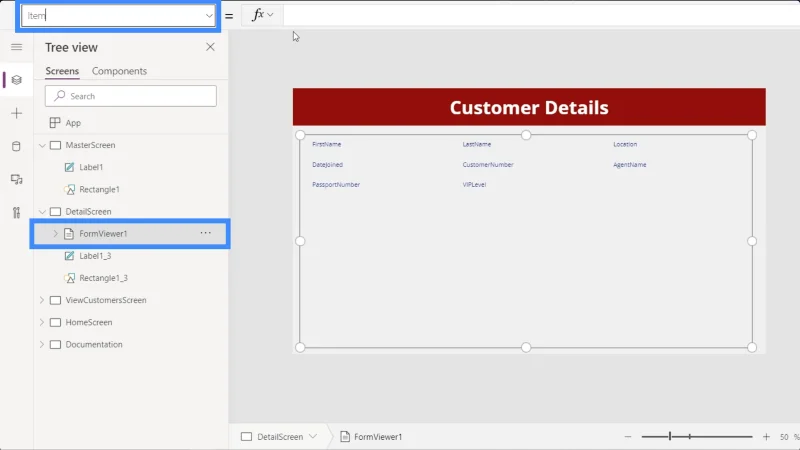Click the zoom slider handle
Image resolution: width=800 pixels, height=450 pixels.
tap(670, 436)
